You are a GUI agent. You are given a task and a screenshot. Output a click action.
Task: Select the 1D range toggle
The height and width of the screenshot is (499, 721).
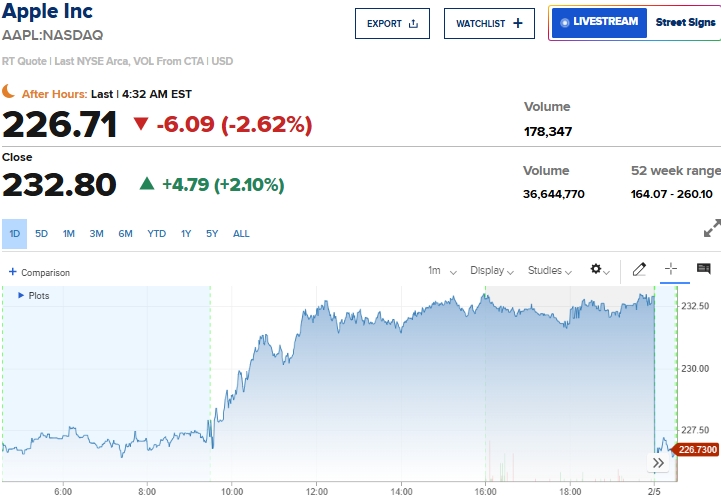pos(15,234)
